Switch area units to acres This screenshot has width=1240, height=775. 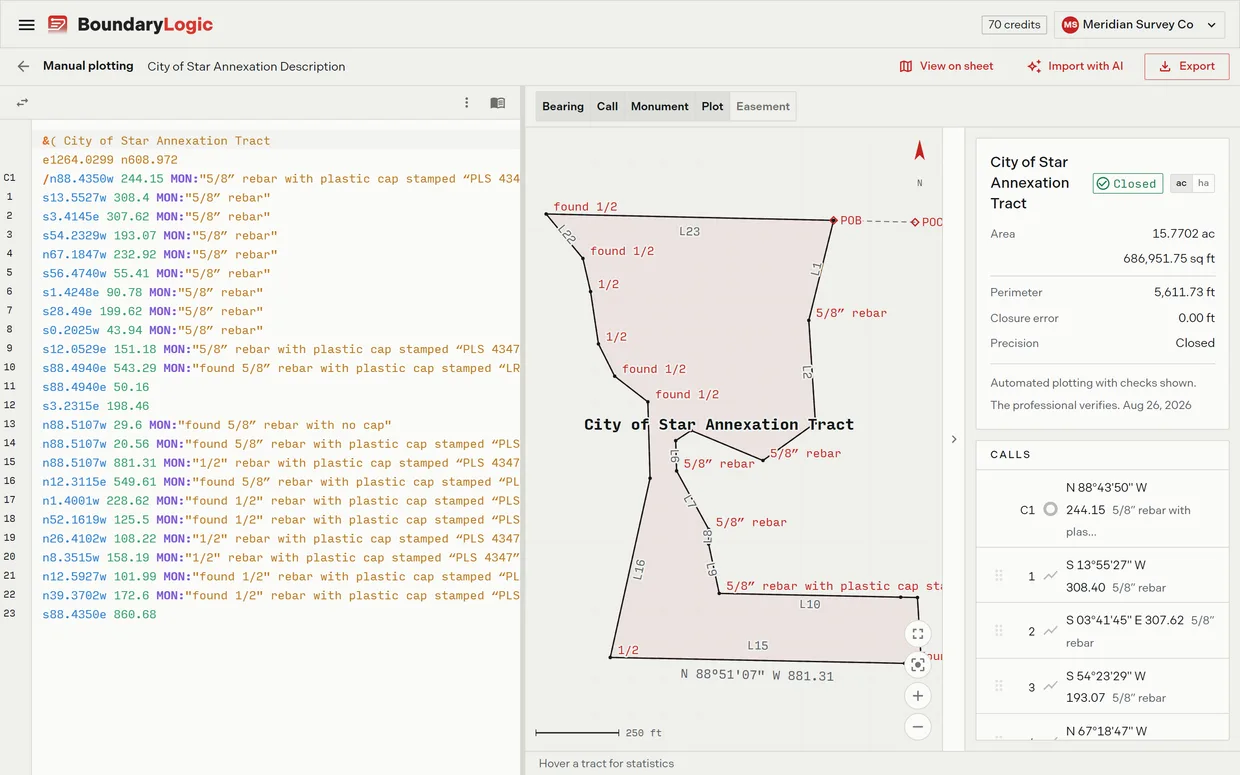pyautogui.click(x=1181, y=183)
